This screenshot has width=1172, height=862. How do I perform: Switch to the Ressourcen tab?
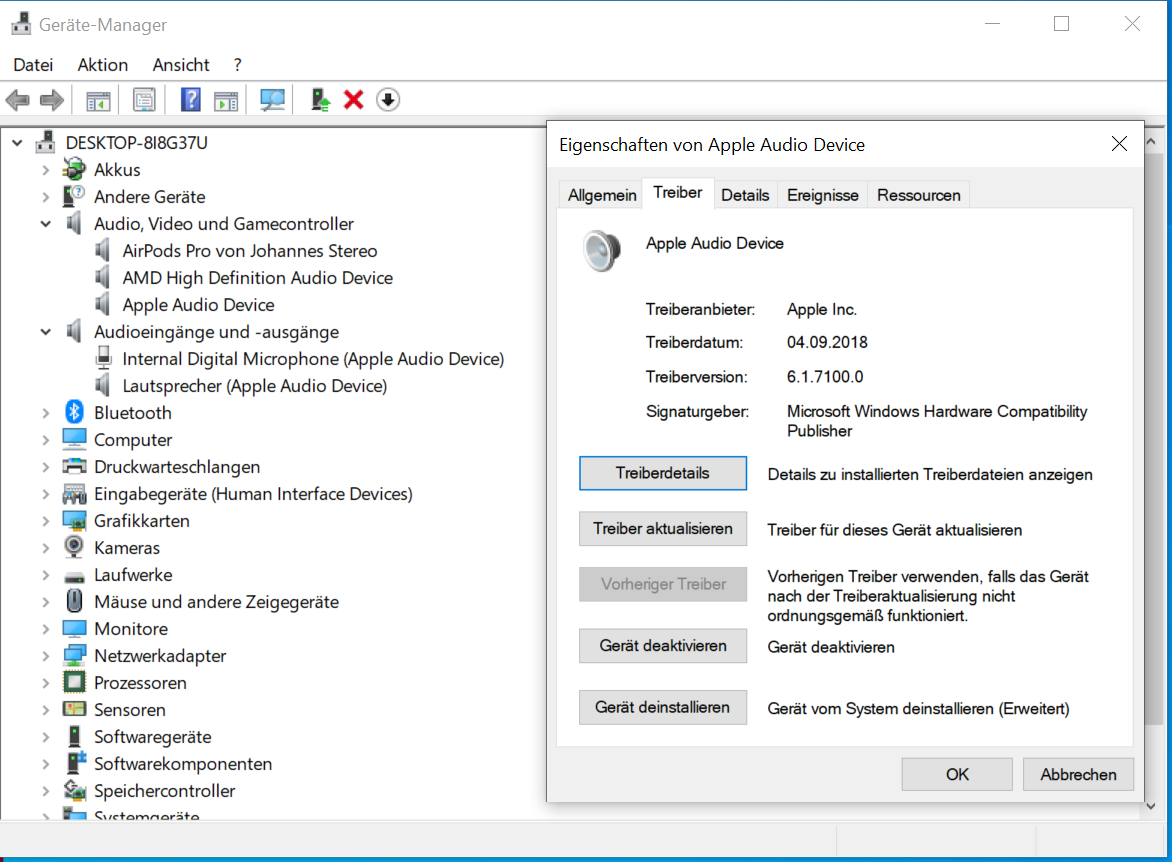[919, 195]
